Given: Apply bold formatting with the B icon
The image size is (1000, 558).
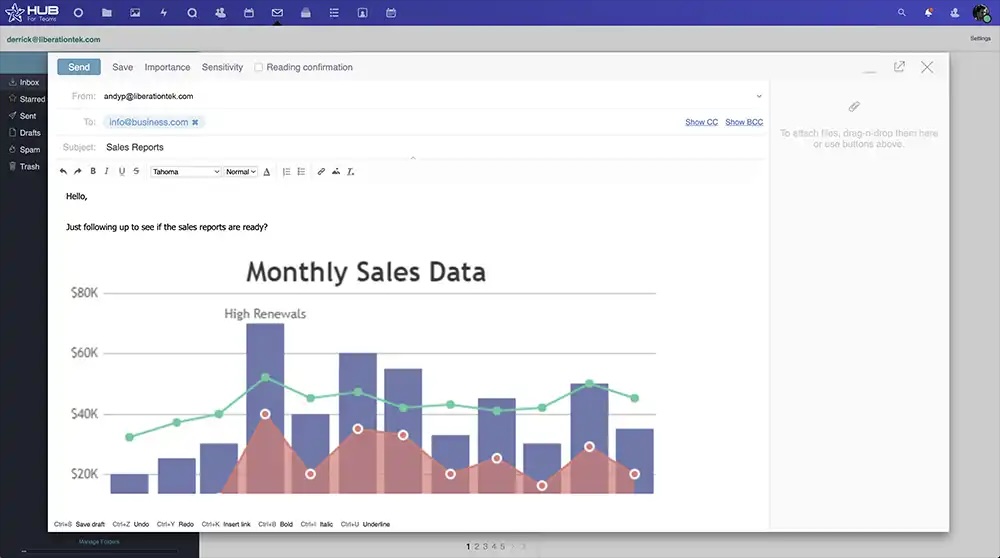Looking at the screenshot, I should [93, 172].
